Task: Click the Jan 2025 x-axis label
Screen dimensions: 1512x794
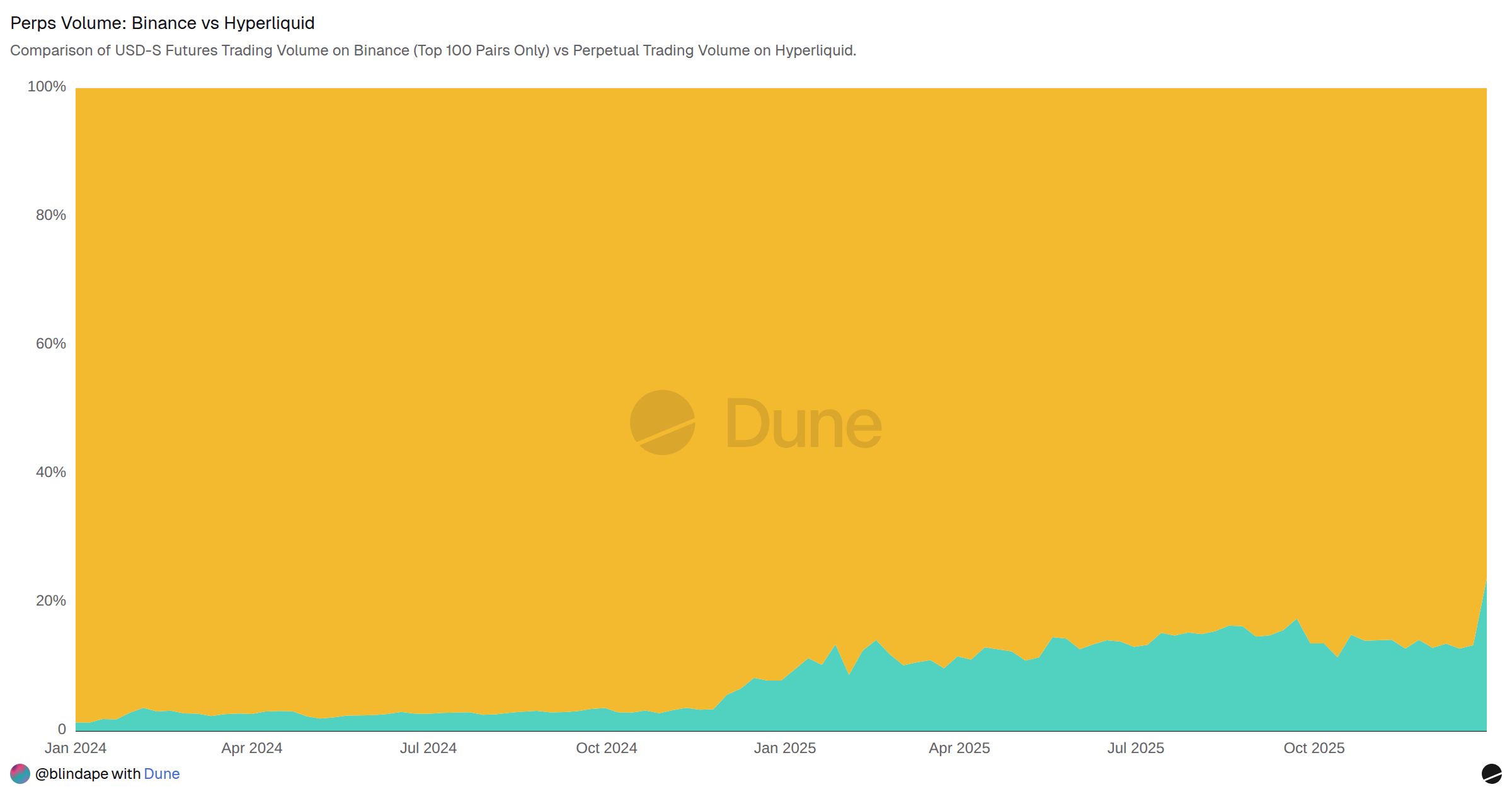Action: [785, 748]
